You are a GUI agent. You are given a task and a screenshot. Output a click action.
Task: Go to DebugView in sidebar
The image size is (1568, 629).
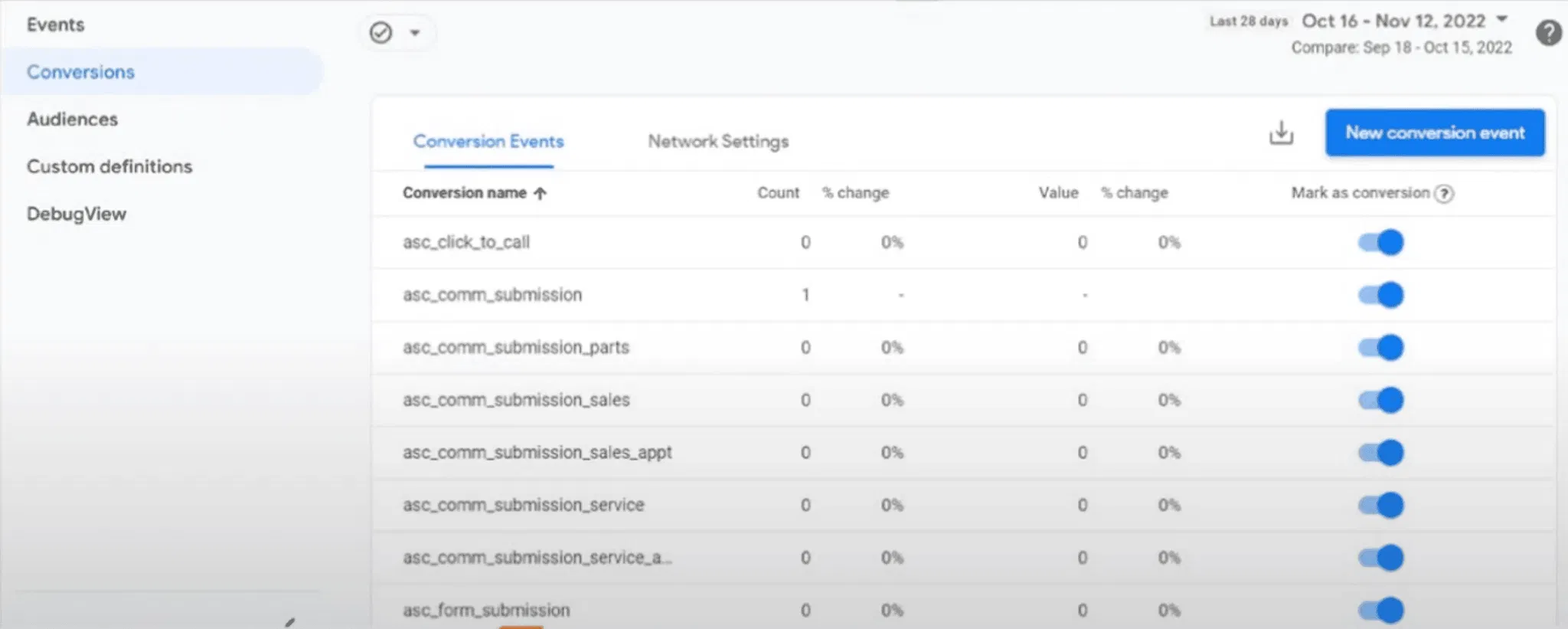(x=77, y=214)
